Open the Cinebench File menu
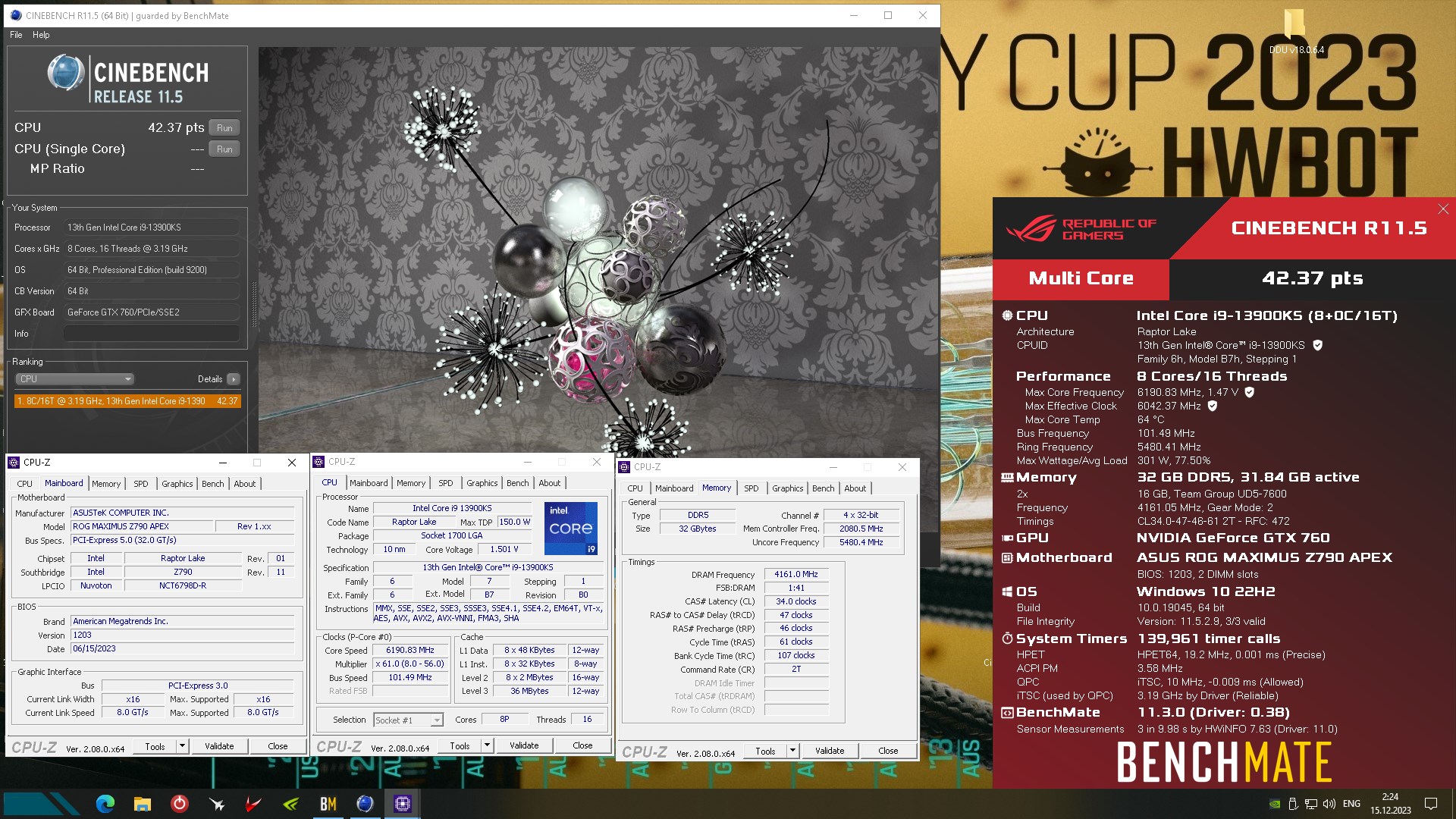Image resolution: width=1456 pixels, height=819 pixels. pos(16,35)
